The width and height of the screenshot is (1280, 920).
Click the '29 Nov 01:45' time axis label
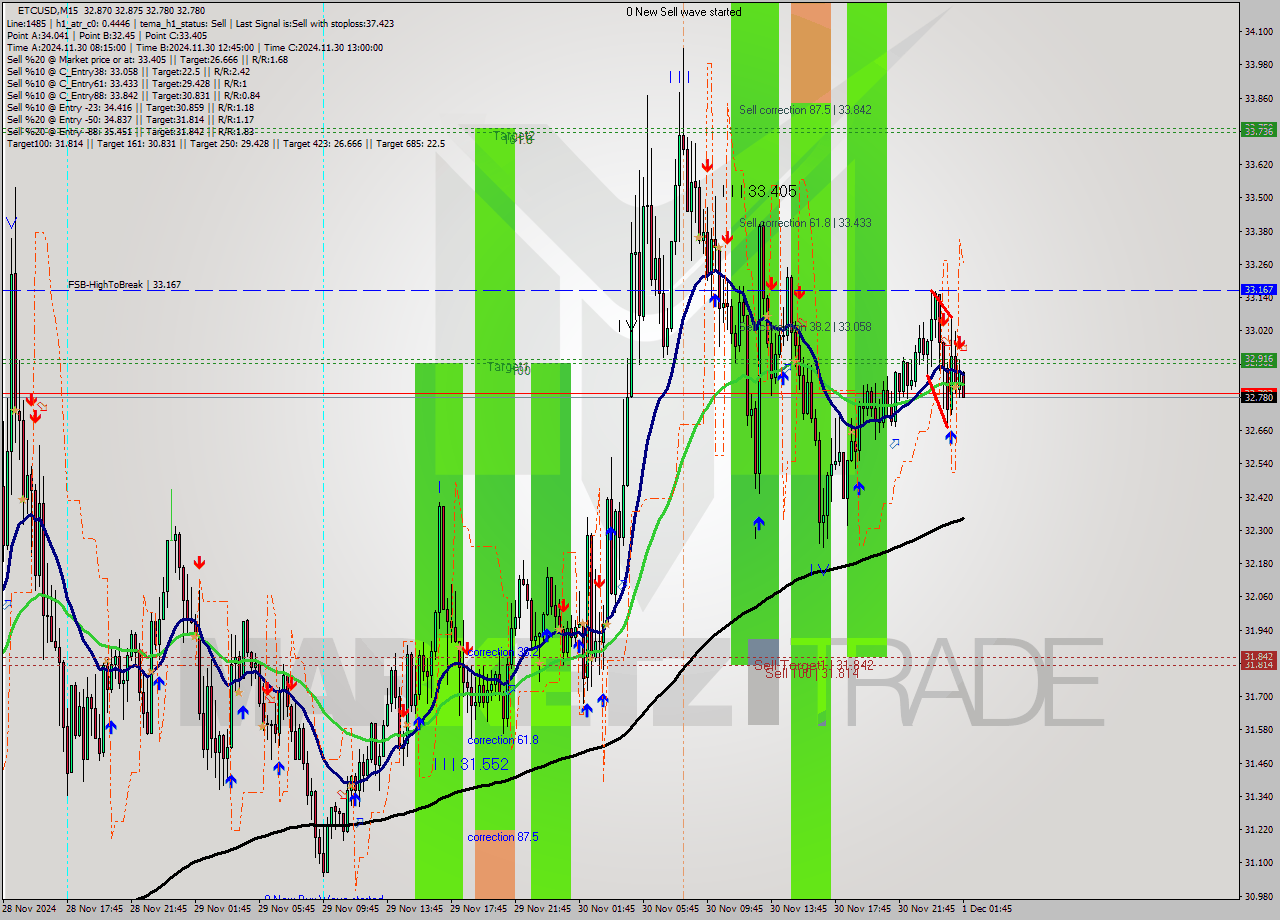point(223,909)
